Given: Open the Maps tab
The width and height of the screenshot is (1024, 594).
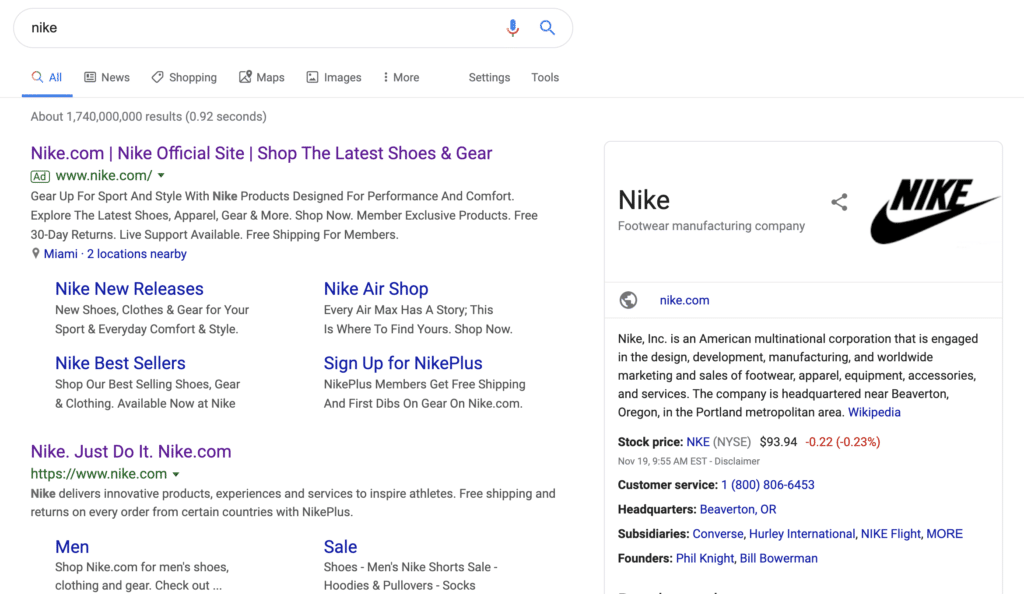Looking at the screenshot, I should (x=262, y=77).
